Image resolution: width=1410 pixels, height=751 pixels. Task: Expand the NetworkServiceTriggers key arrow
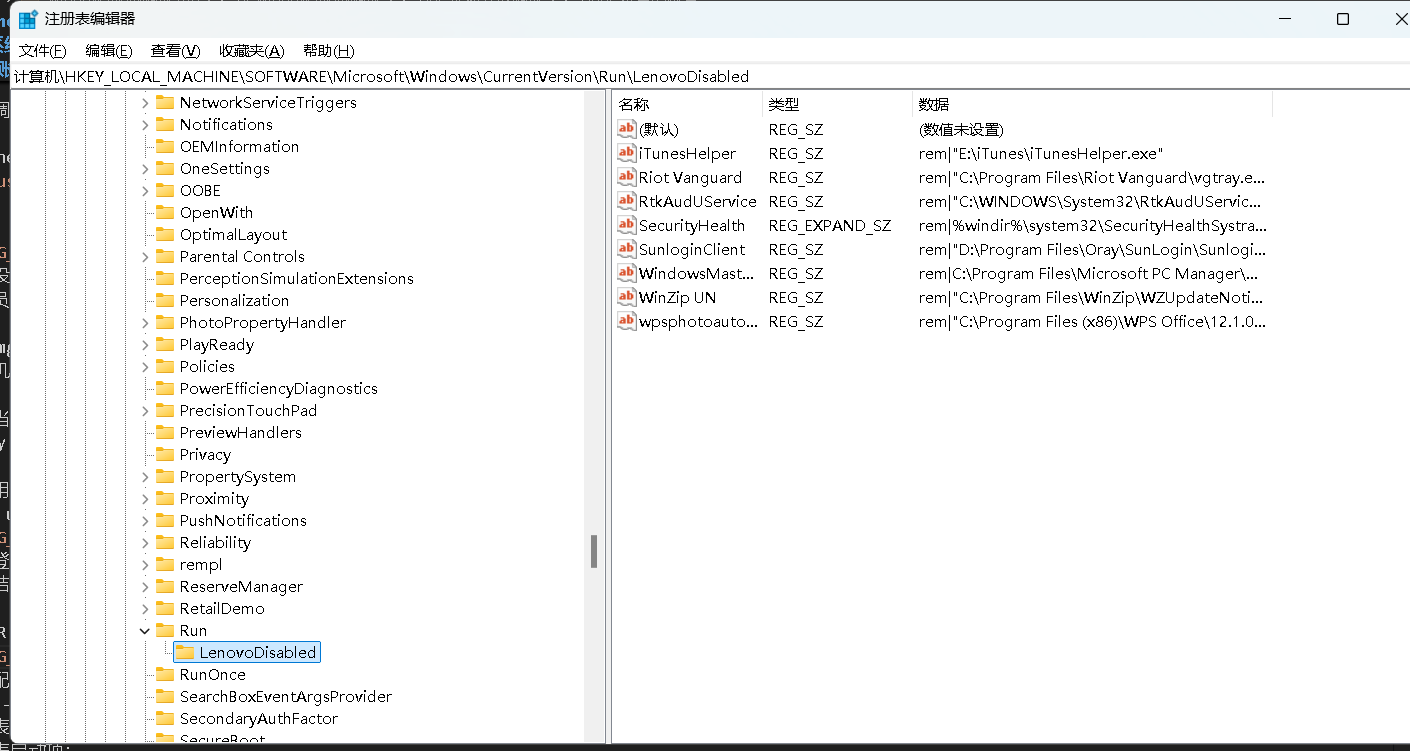145,102
